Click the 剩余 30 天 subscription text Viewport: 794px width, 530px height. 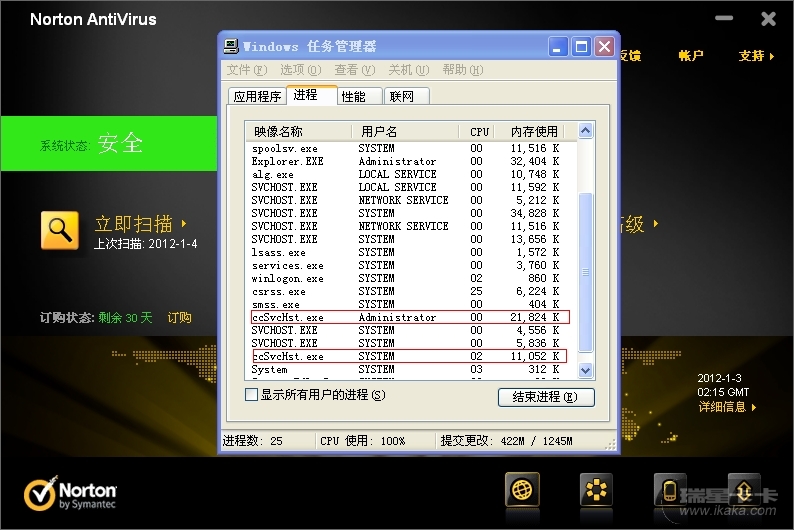click(125, 317)
